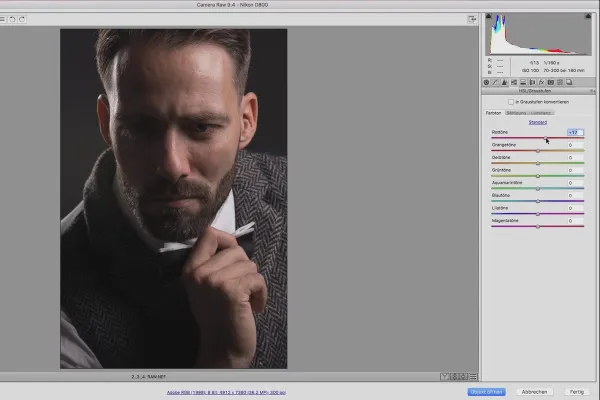
Task: Focus the Grüntöne value field
Action: point(575,170)
